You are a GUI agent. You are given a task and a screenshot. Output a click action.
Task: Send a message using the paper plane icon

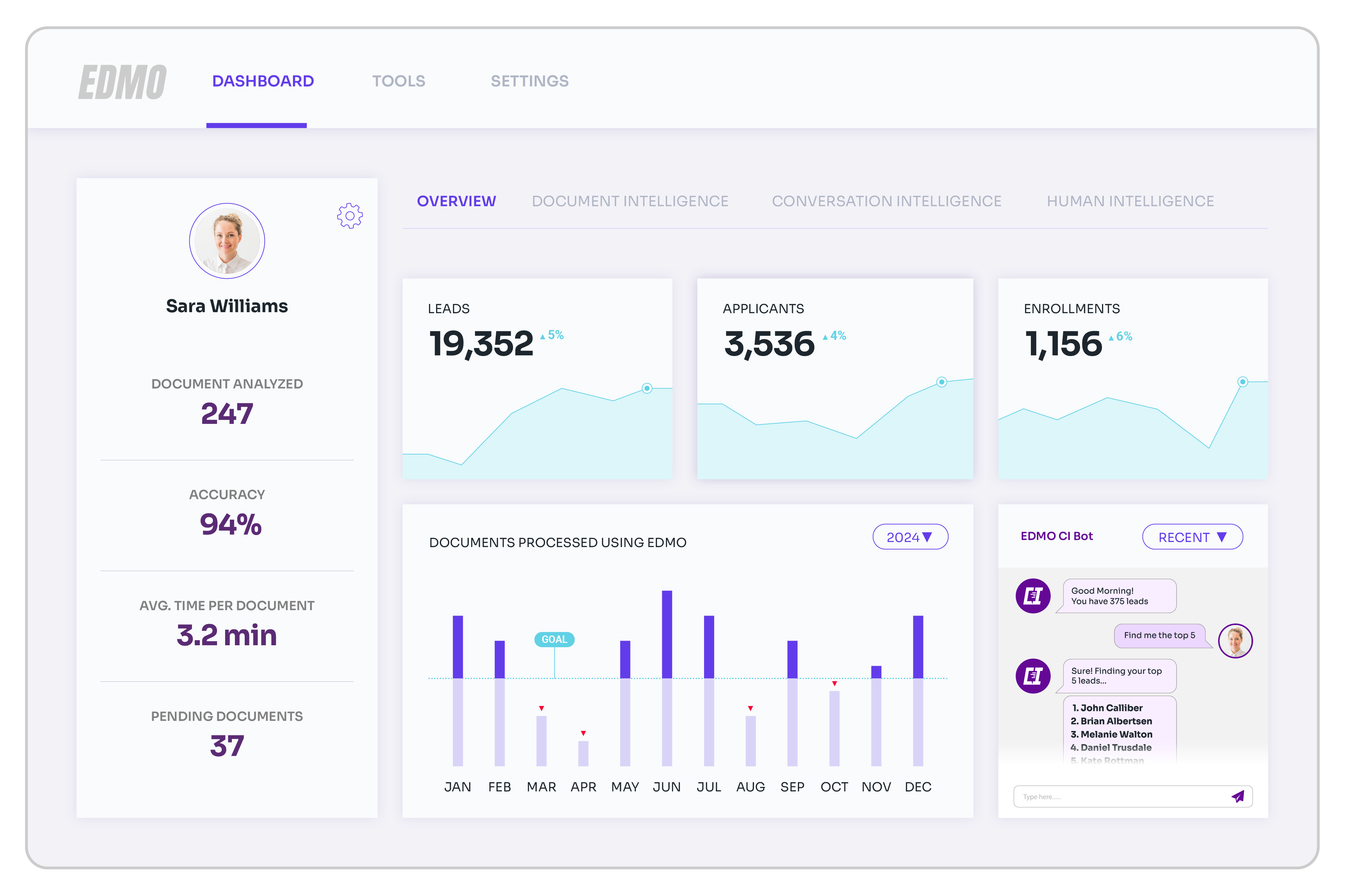tap(1238, 796)
